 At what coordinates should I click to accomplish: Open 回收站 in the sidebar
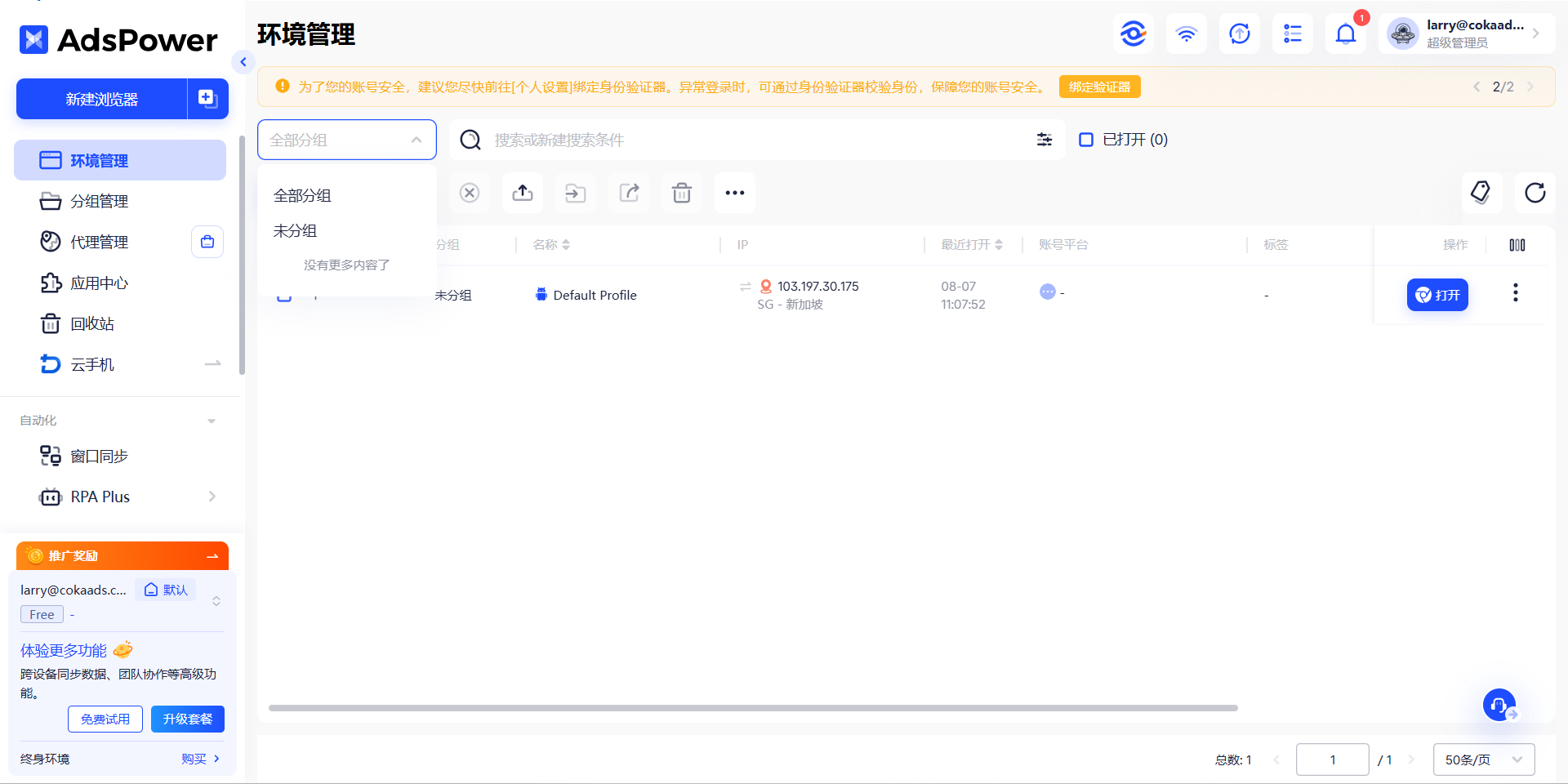[x=120, y=323]
